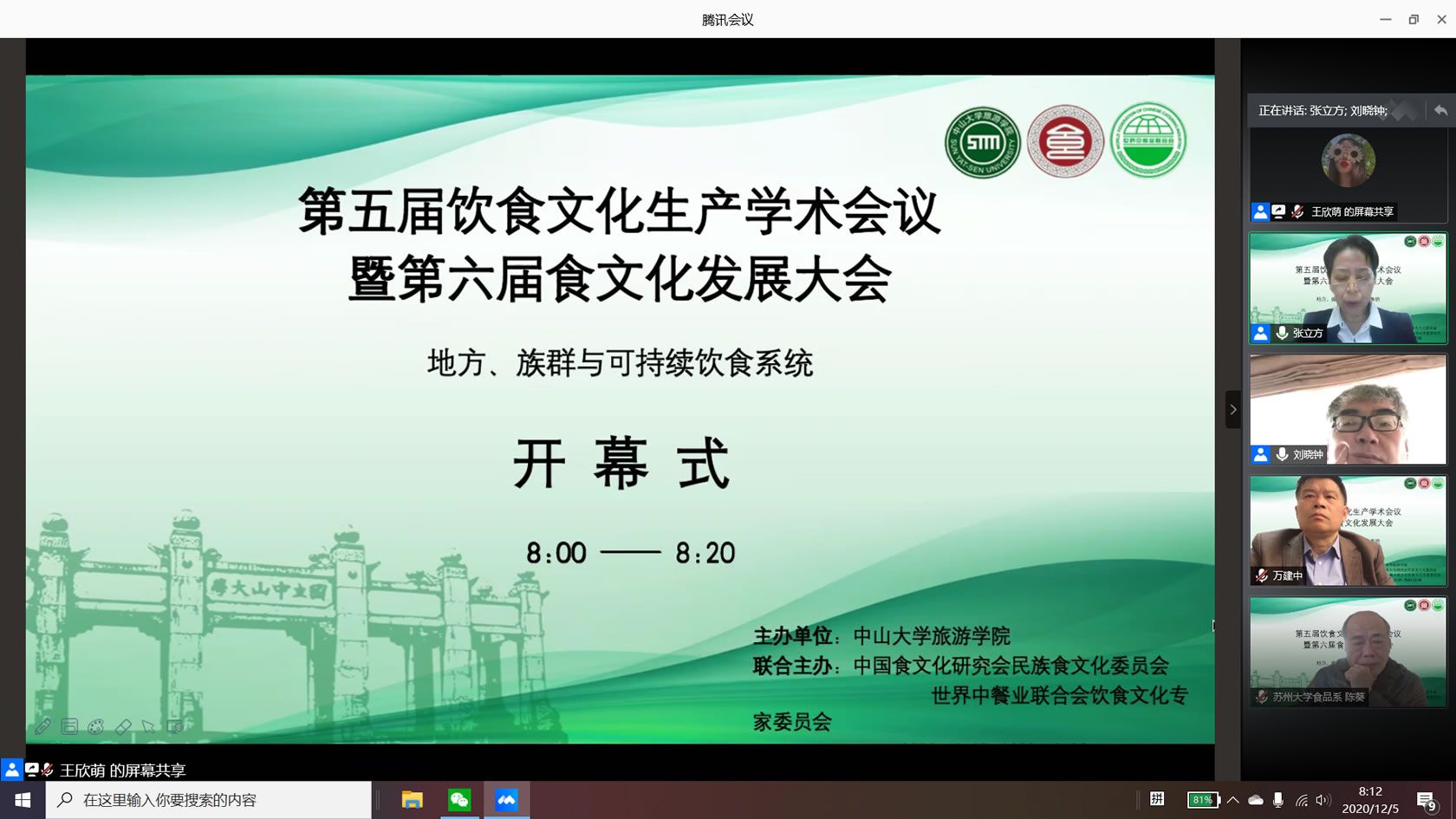Viewport: 1456px width, 819px height.
Task: Open WeChat from the taskbar
Action: (459, 800)
